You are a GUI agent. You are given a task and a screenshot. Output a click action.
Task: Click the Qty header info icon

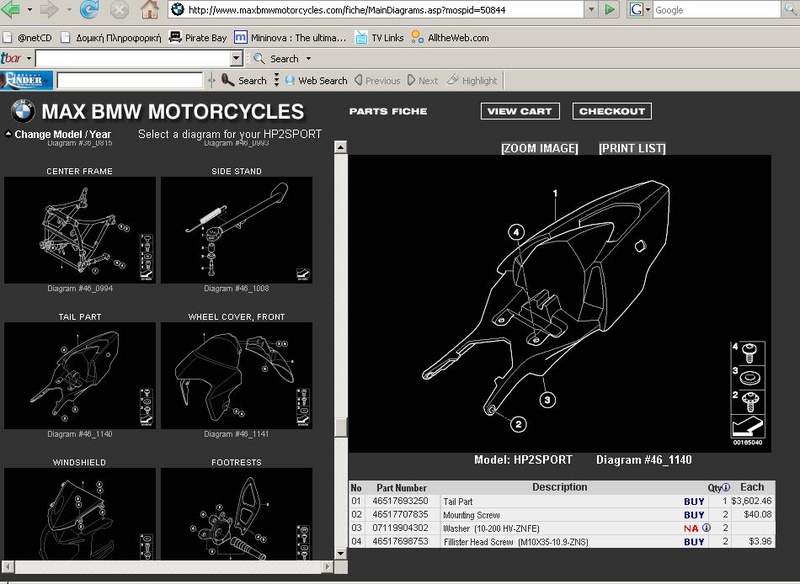[726, 488]
